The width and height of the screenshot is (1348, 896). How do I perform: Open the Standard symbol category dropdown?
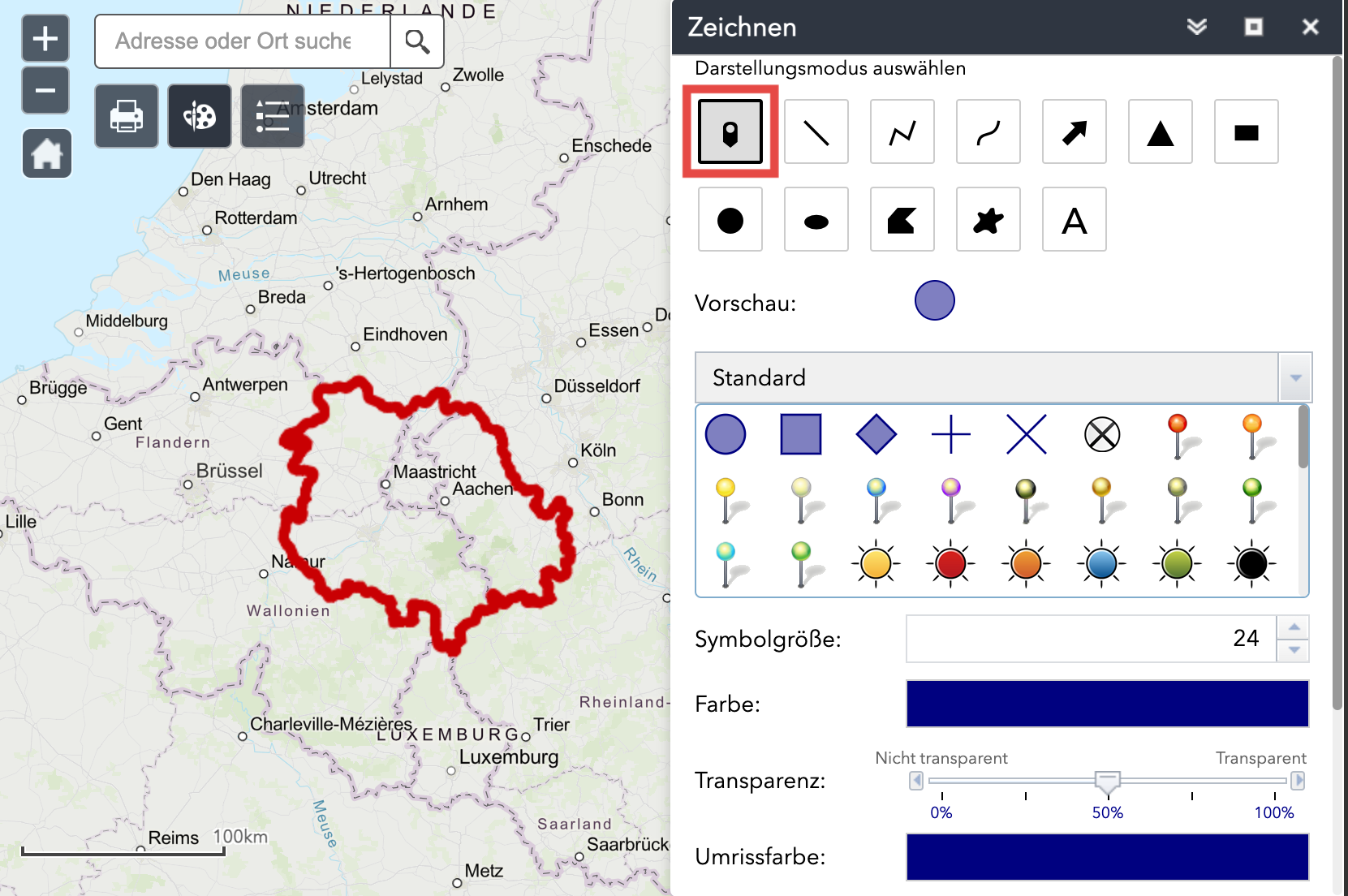point(1295,378)
